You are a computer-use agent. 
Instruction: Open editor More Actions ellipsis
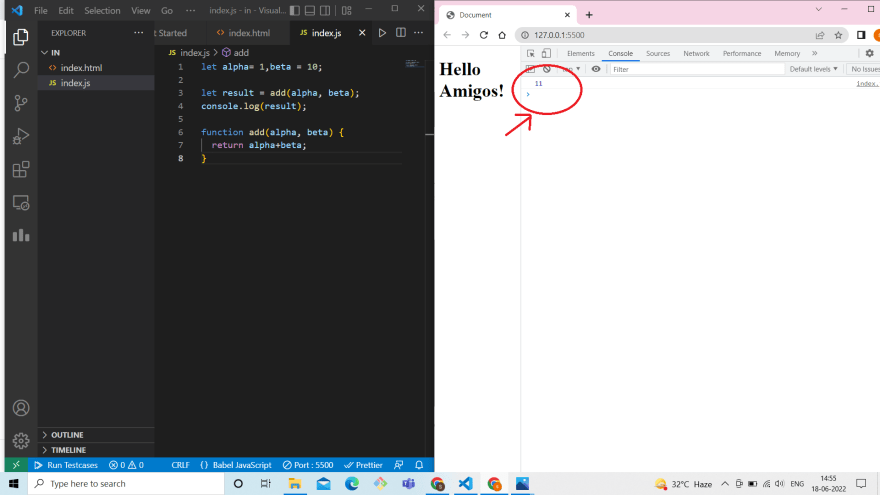419,33
